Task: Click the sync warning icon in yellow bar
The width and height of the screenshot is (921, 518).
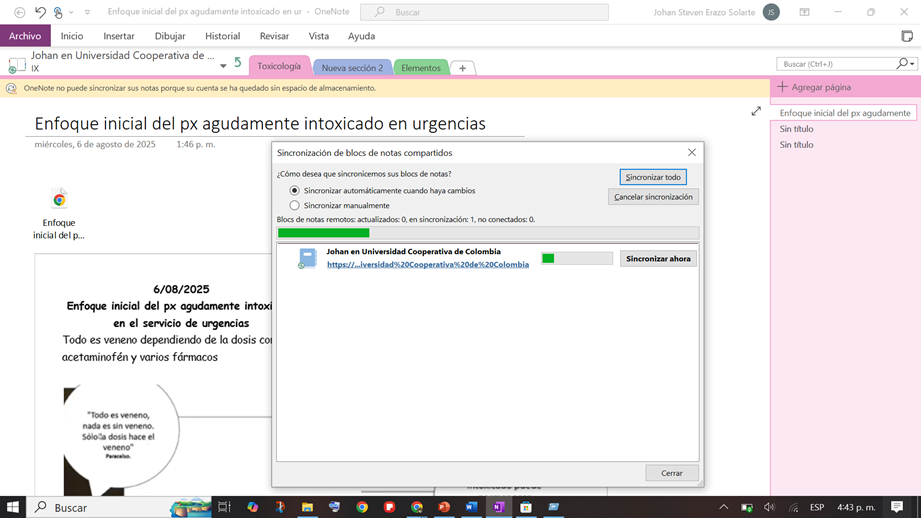Action: tap(11, 88)
